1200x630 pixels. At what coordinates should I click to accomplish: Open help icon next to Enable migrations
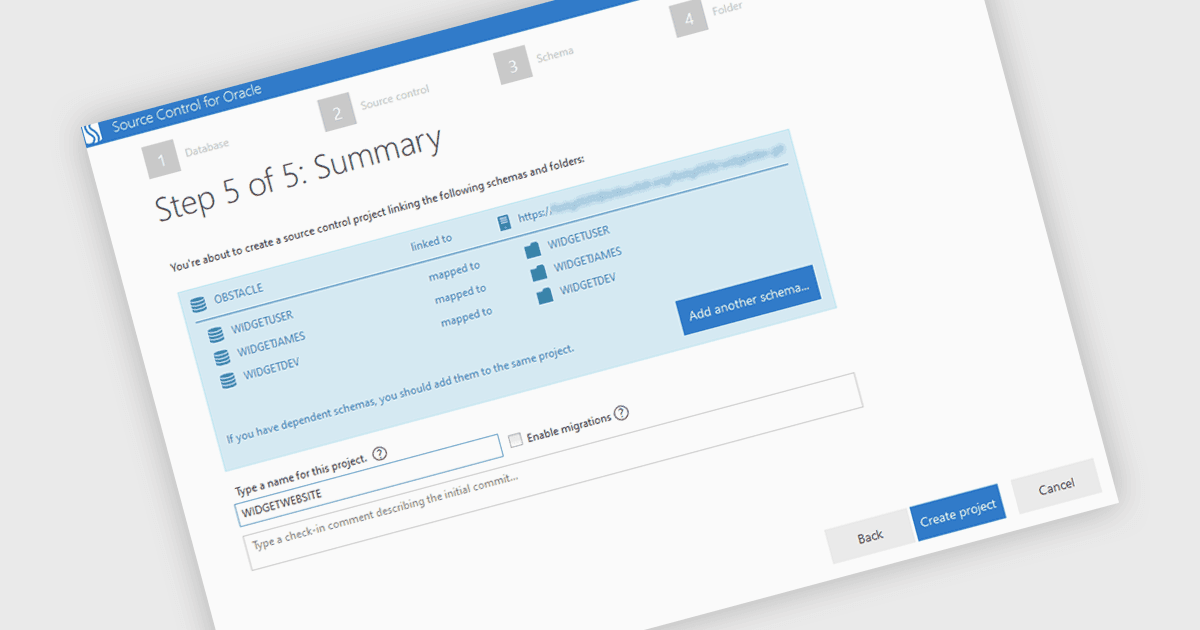click(621, 413)
